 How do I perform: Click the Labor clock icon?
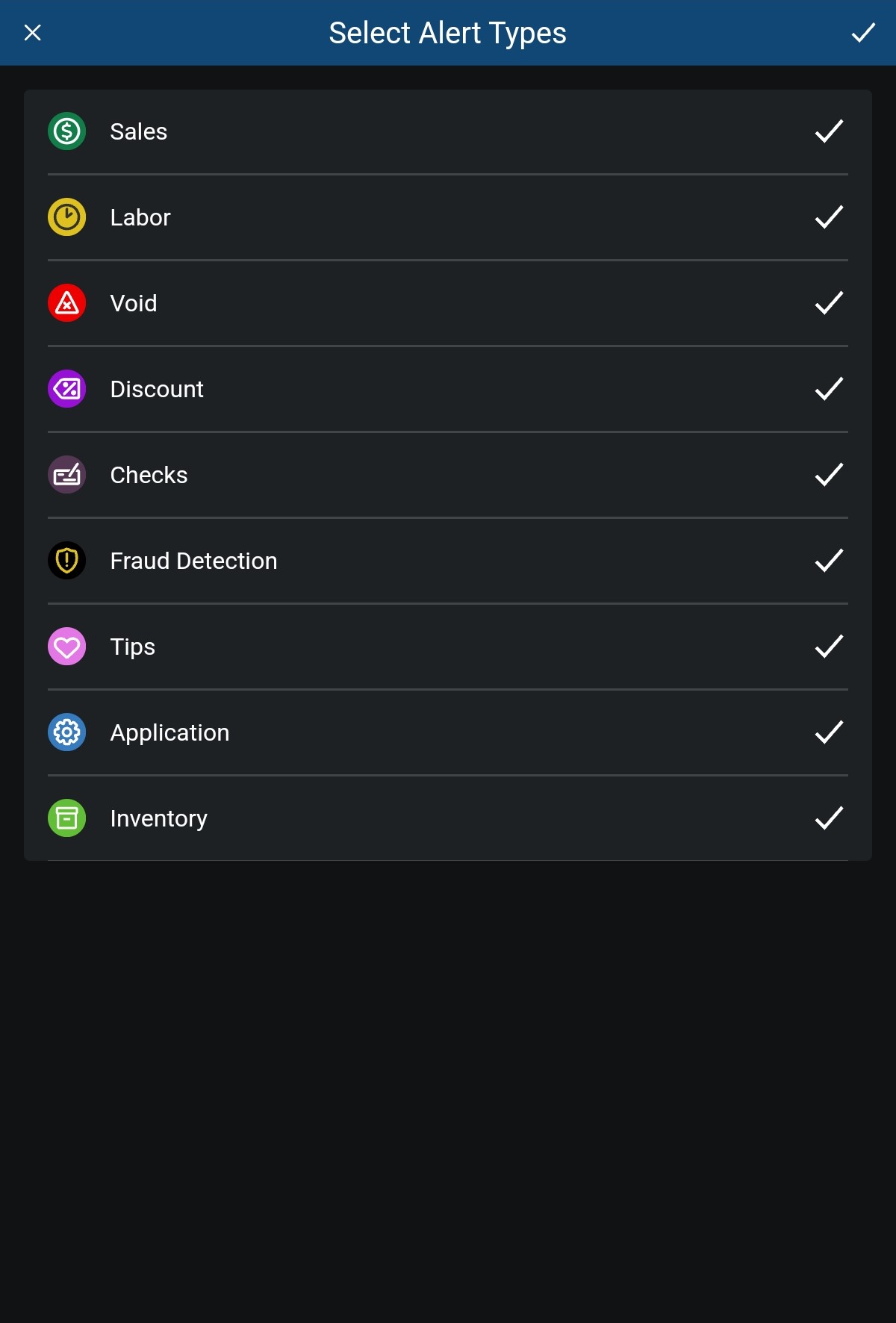click(66, 217)
